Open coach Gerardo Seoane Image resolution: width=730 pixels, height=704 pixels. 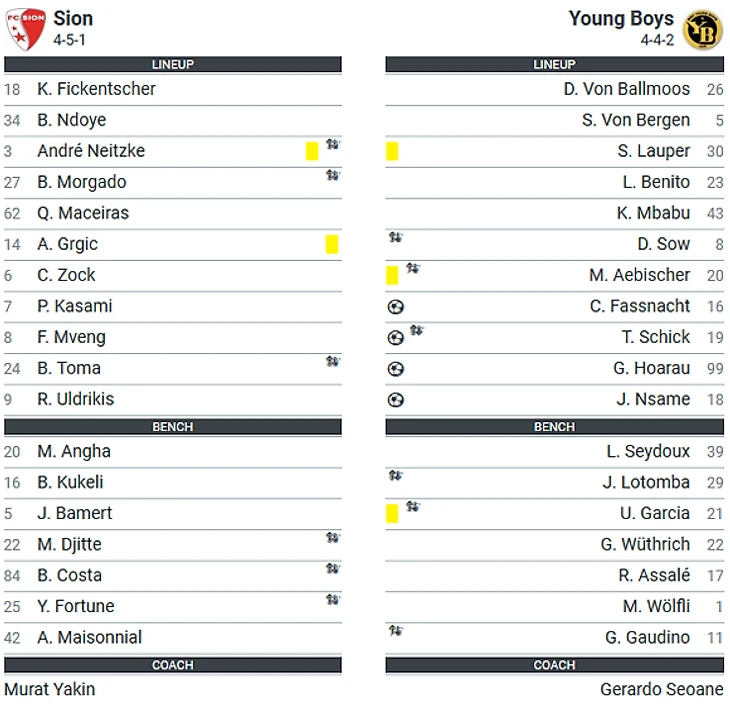661,689
